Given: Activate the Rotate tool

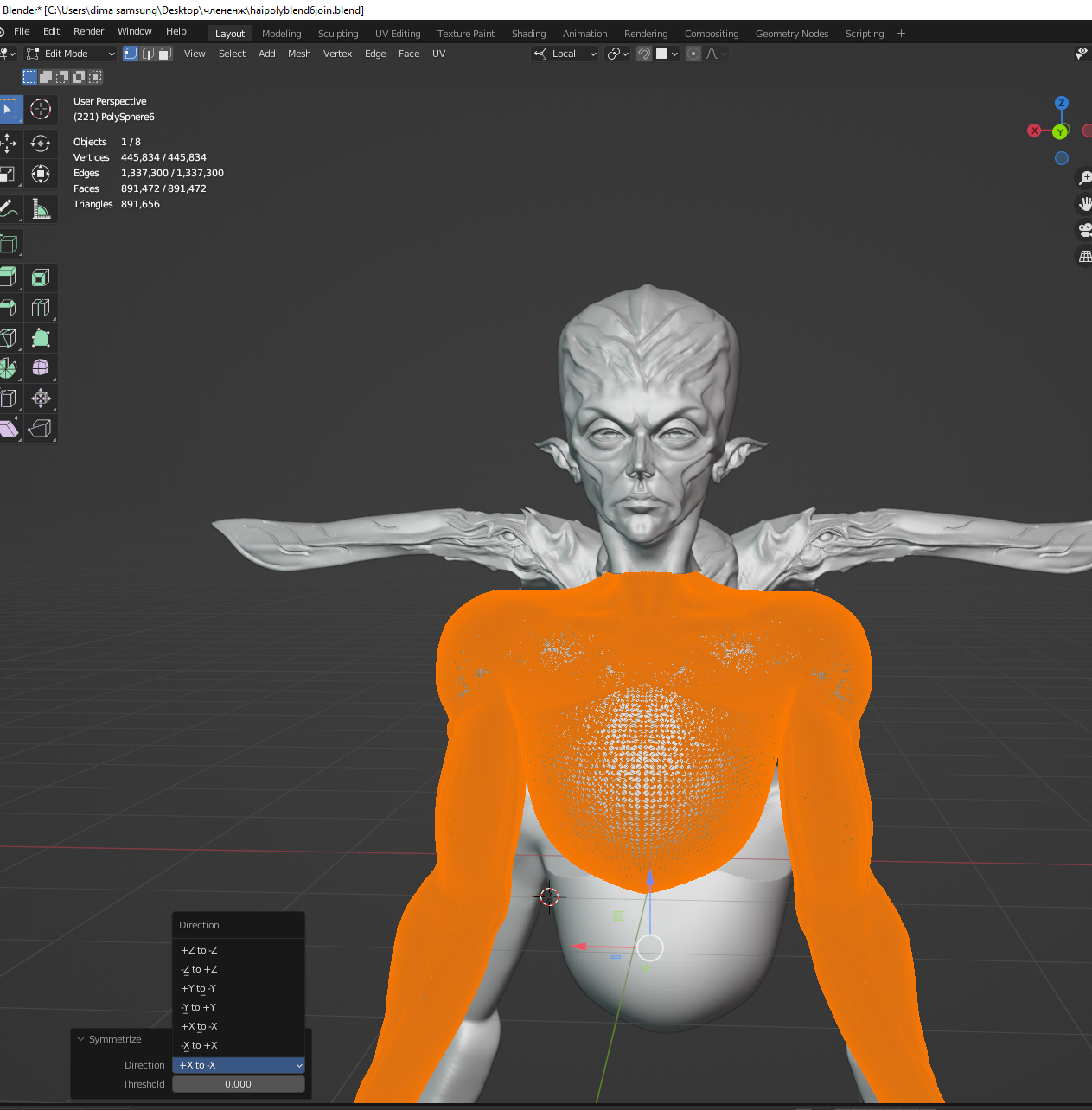Looking at the screenshot, I should 41,144.
